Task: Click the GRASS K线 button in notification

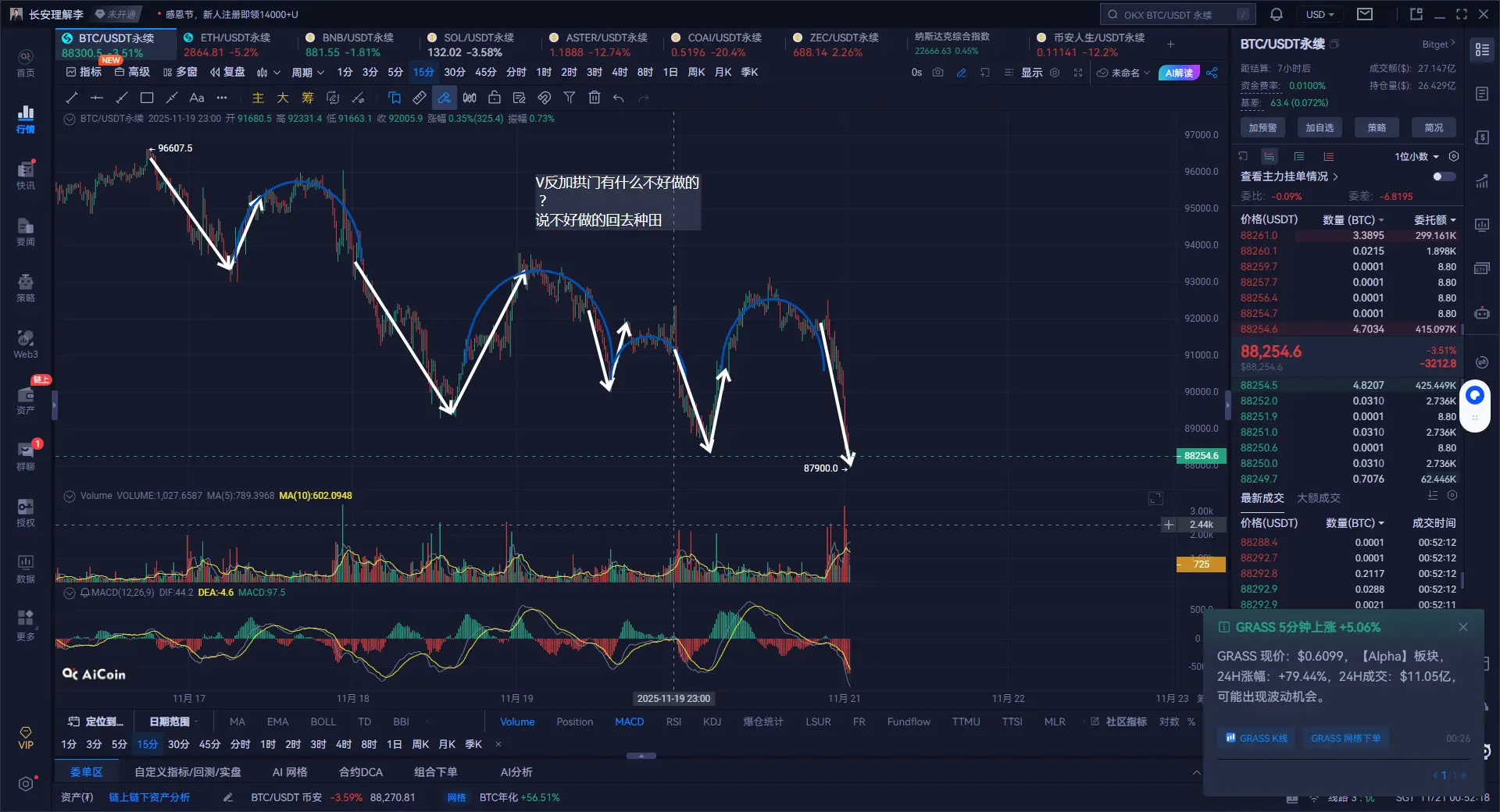Action: pyautogui.click(x=1256, y=738)
